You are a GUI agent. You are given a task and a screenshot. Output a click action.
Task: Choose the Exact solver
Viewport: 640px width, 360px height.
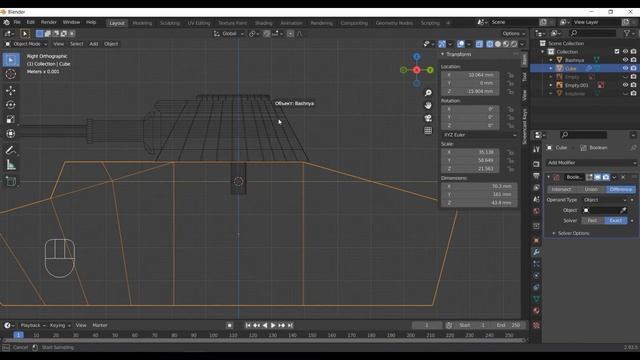[616, 220]
